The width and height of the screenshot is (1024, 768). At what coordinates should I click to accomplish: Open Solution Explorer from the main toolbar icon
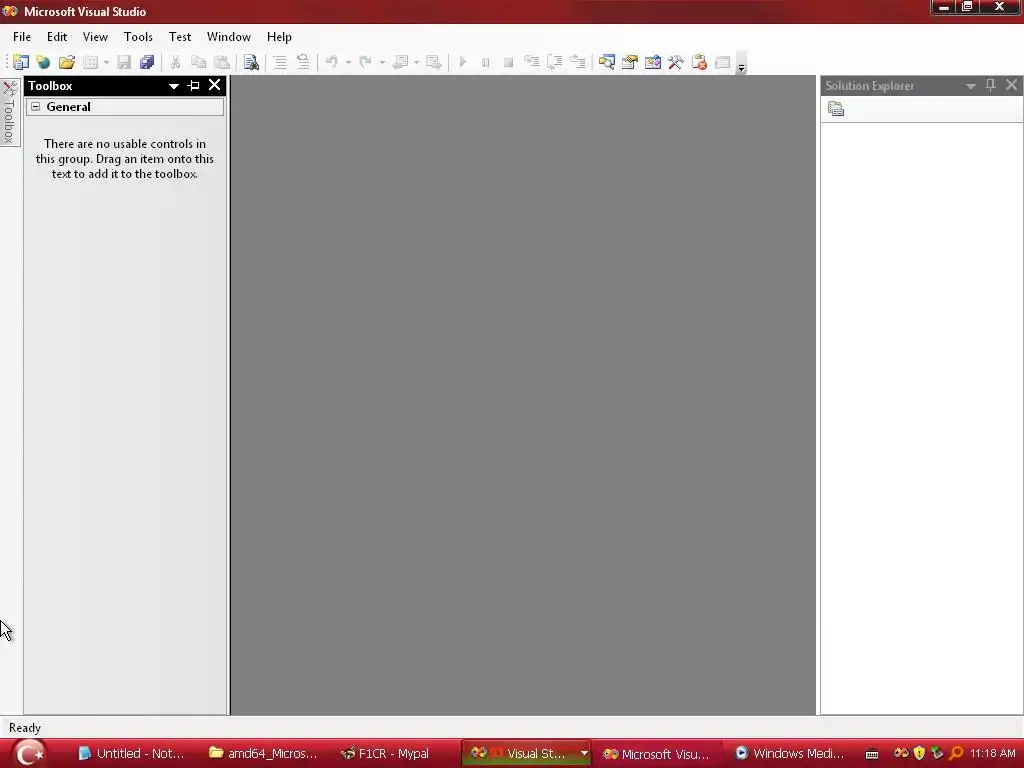[607, 62]
